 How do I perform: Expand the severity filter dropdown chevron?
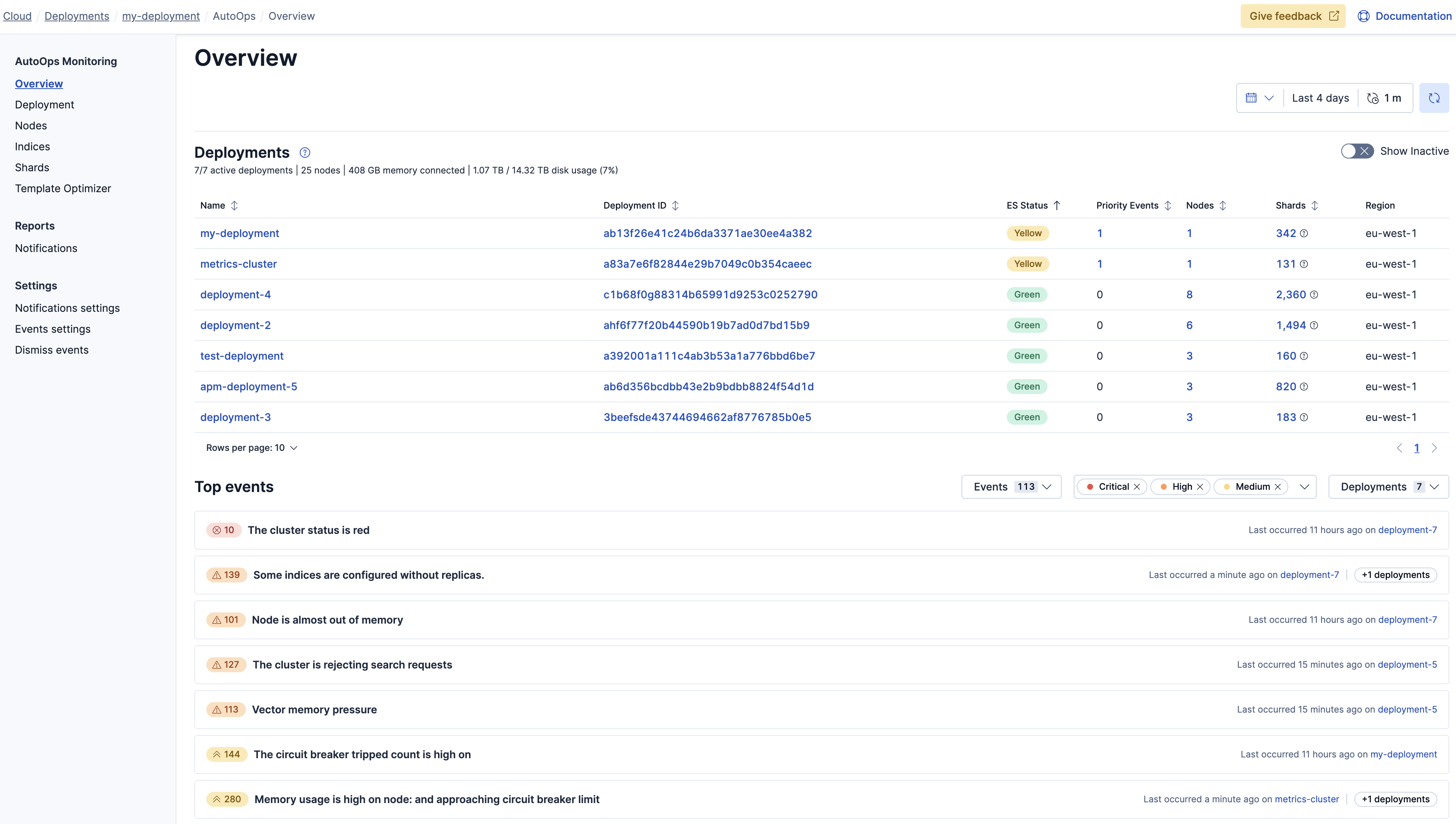click(x=1304, y=487)
